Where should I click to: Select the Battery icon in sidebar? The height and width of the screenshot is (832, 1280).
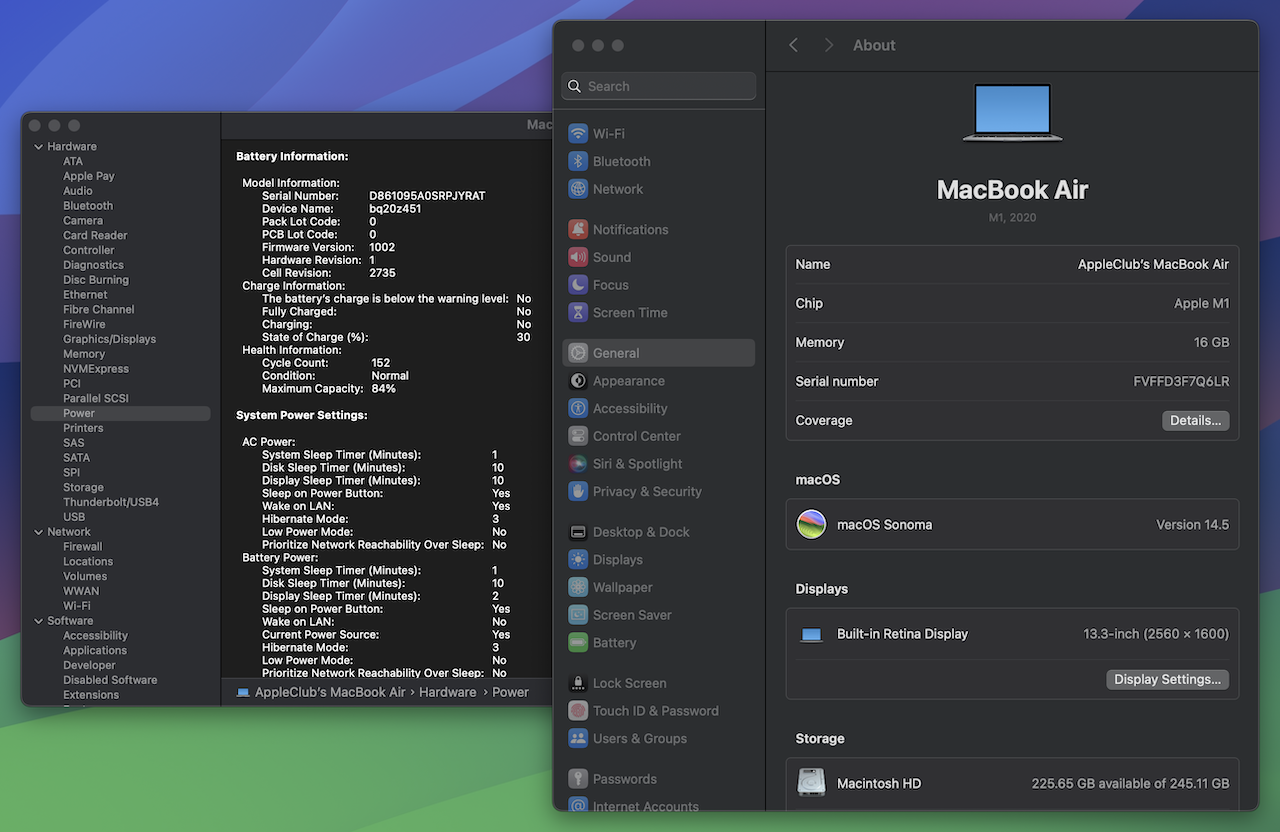pyautogui.click(x=578, y=643)
